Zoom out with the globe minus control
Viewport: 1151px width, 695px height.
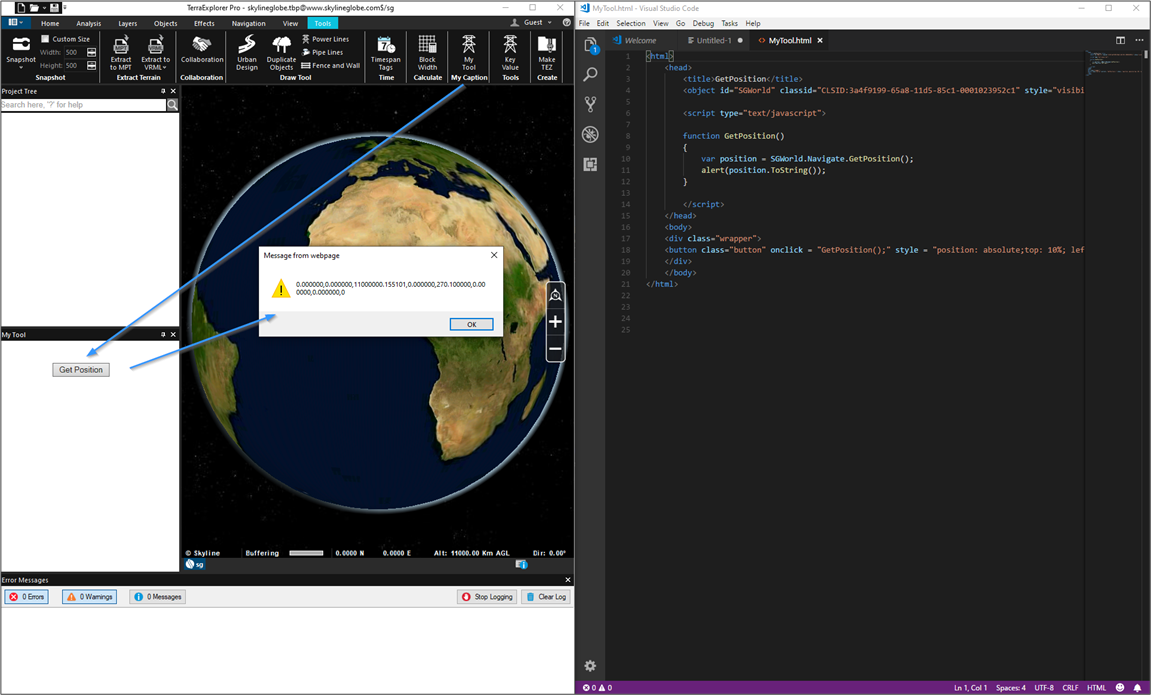(x=556, y=349)
